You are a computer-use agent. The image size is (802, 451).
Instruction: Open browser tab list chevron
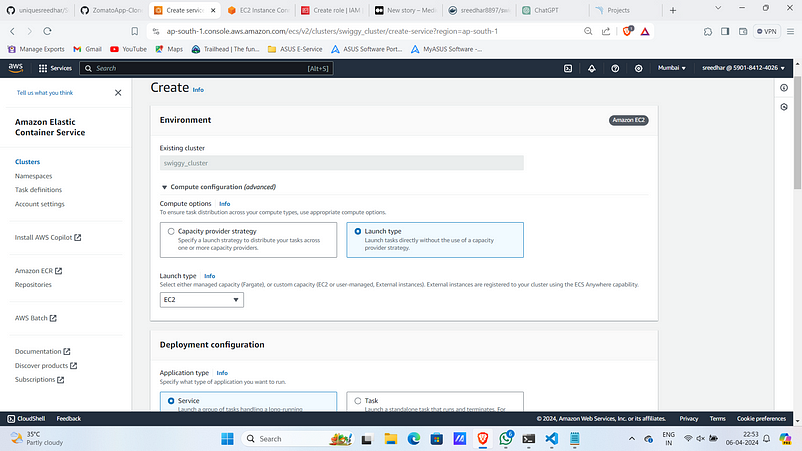click(x=718, y=9)
